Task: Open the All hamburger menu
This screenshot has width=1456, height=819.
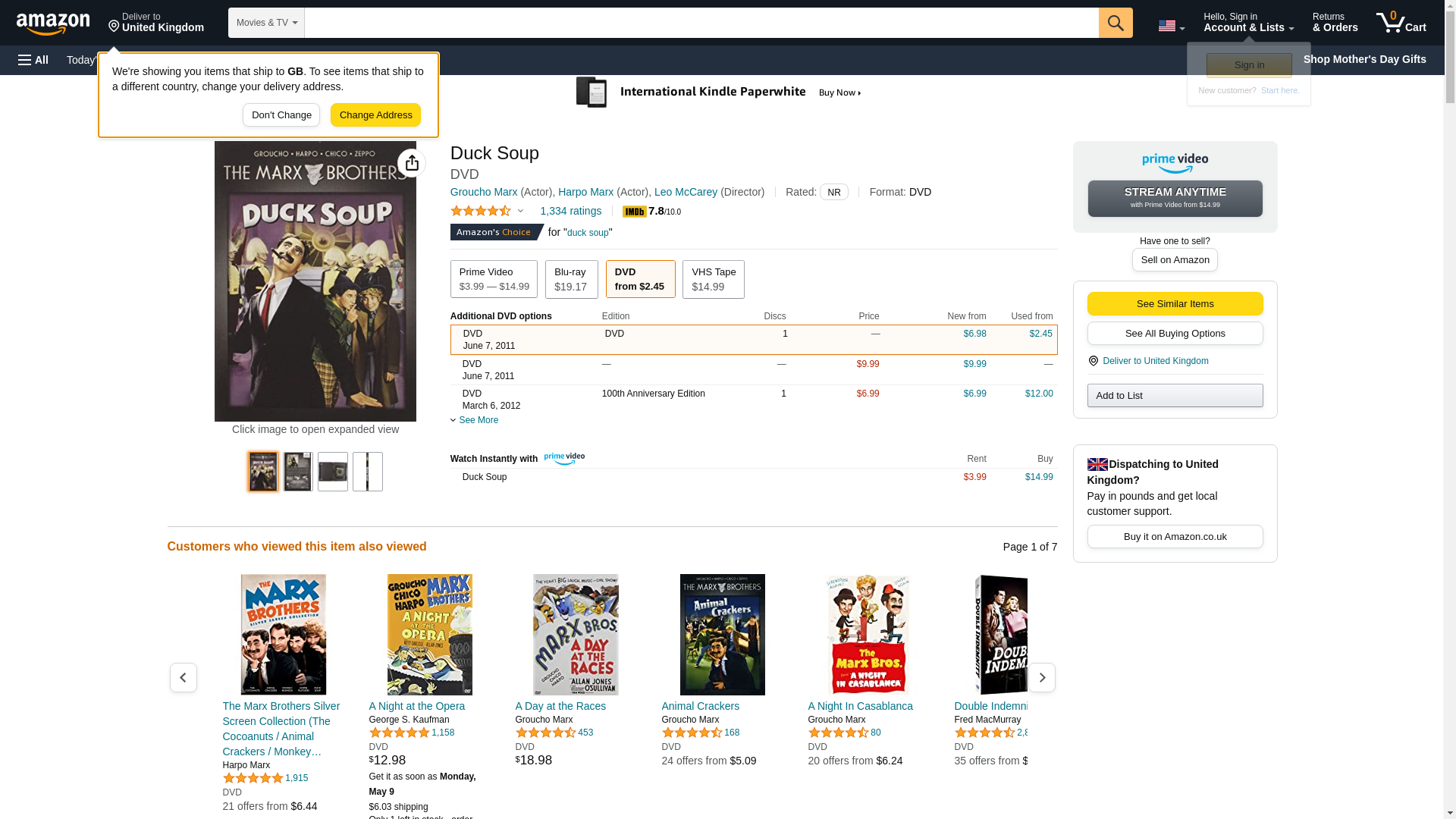Action: [33, 60]
